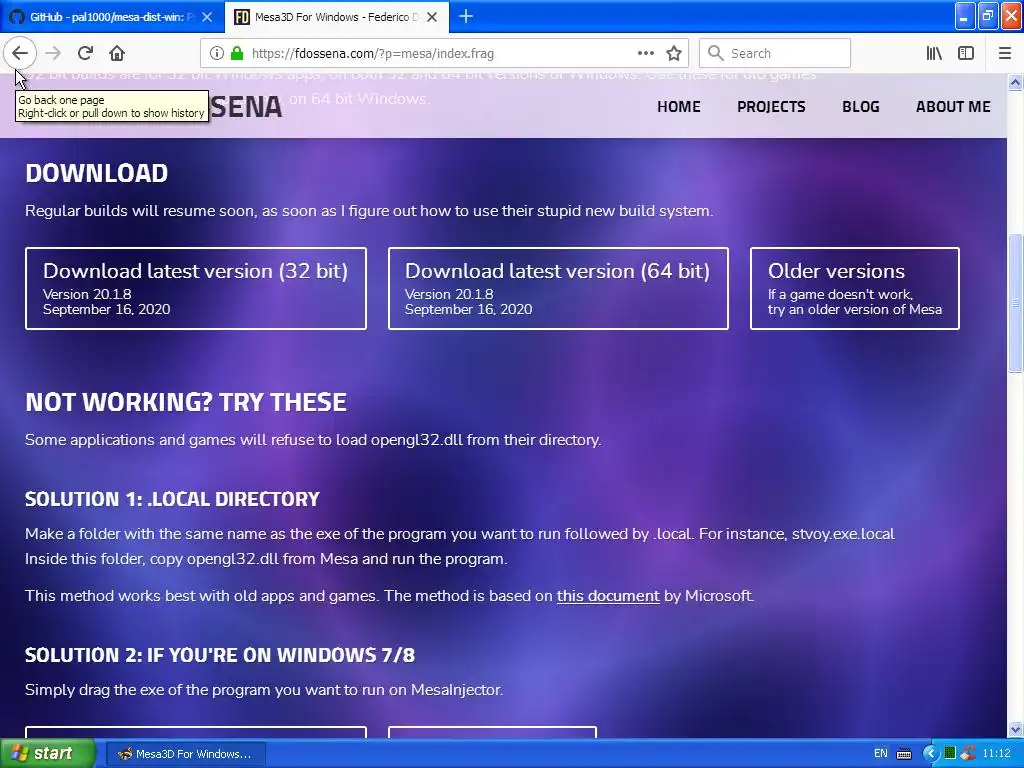The width and height of the screenshot is (1024, 768).
Task: Click the DOWNLOAD heading
Action: [x=97, y=173]
